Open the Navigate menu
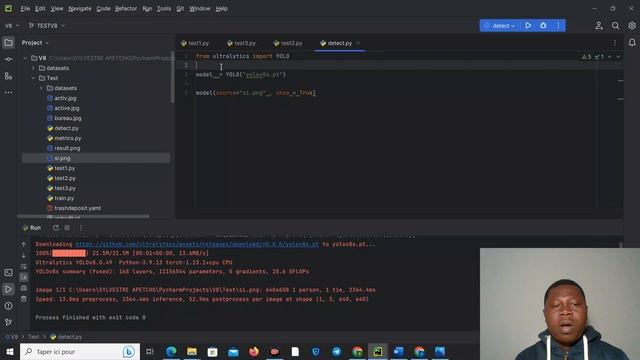Screen dimensions: 640x360 coord(80,9)
